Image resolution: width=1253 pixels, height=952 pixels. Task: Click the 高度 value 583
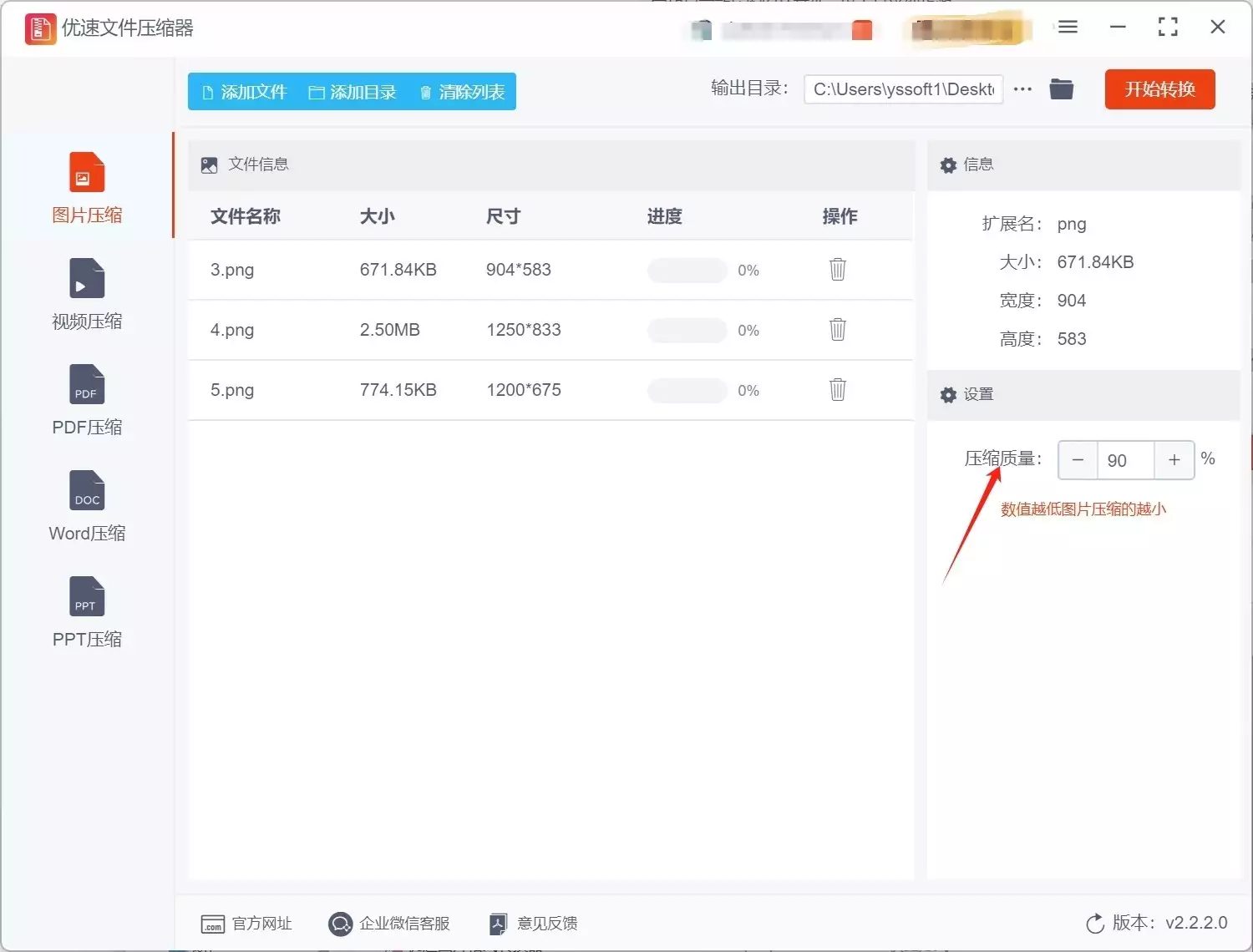[x=1072, y=339]
